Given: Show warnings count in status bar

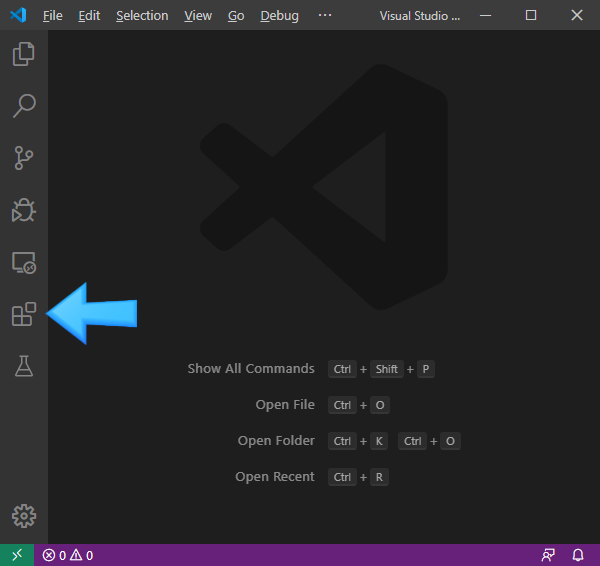Looking at the screenshot, I should coord(82,555).
